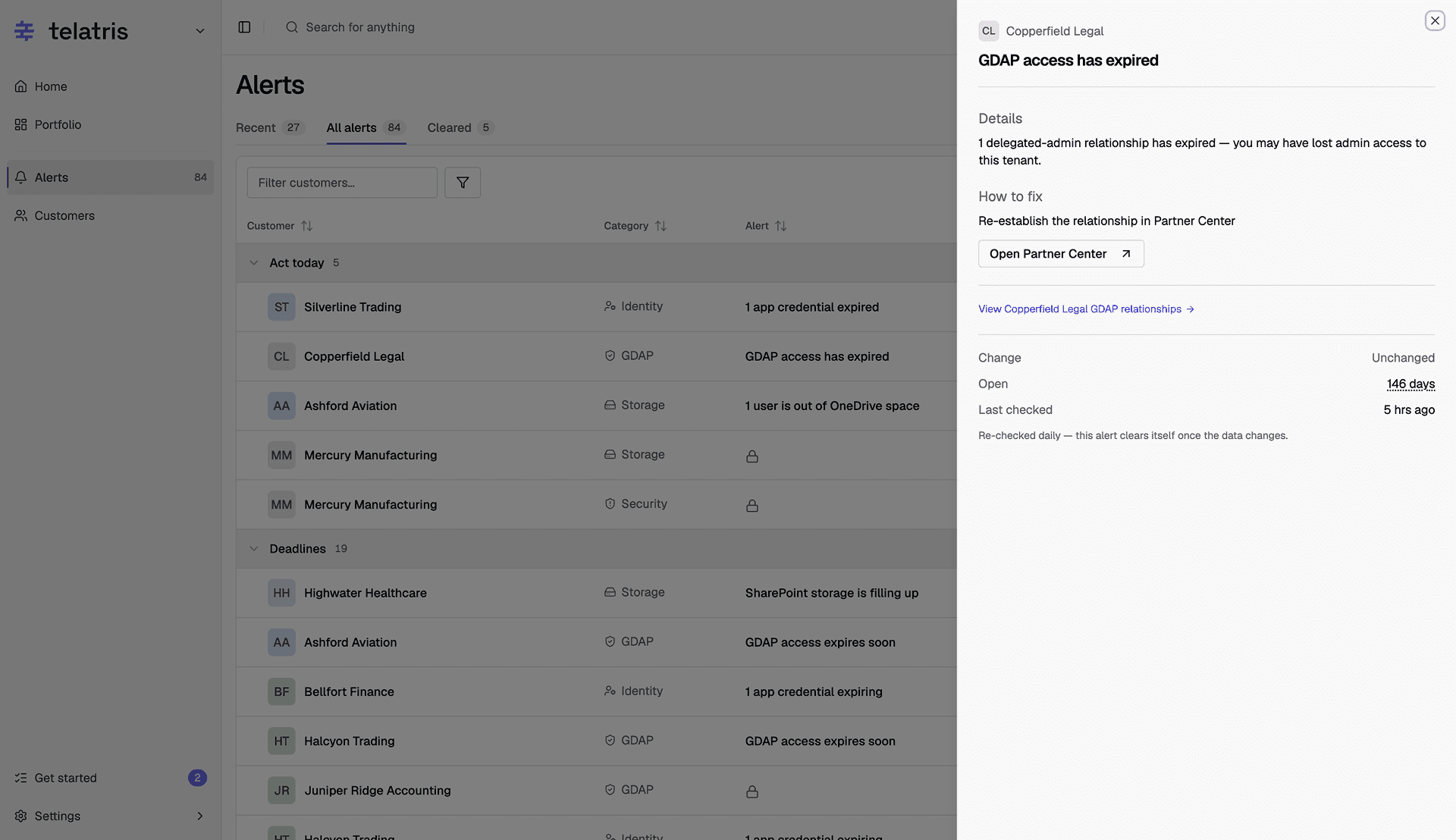
Task: Click Copperfield Legal customer name in table
Action: (354, 356)
